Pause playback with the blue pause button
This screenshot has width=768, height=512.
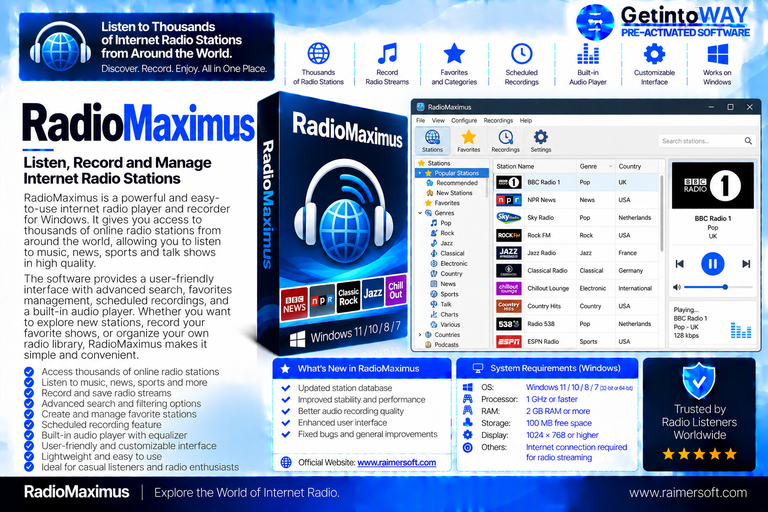713,264
